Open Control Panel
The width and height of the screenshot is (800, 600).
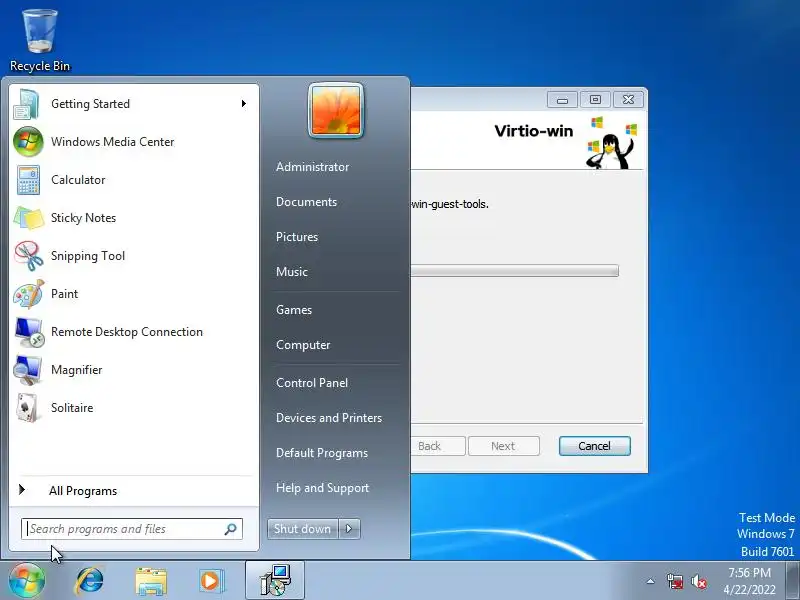point(312,383)
